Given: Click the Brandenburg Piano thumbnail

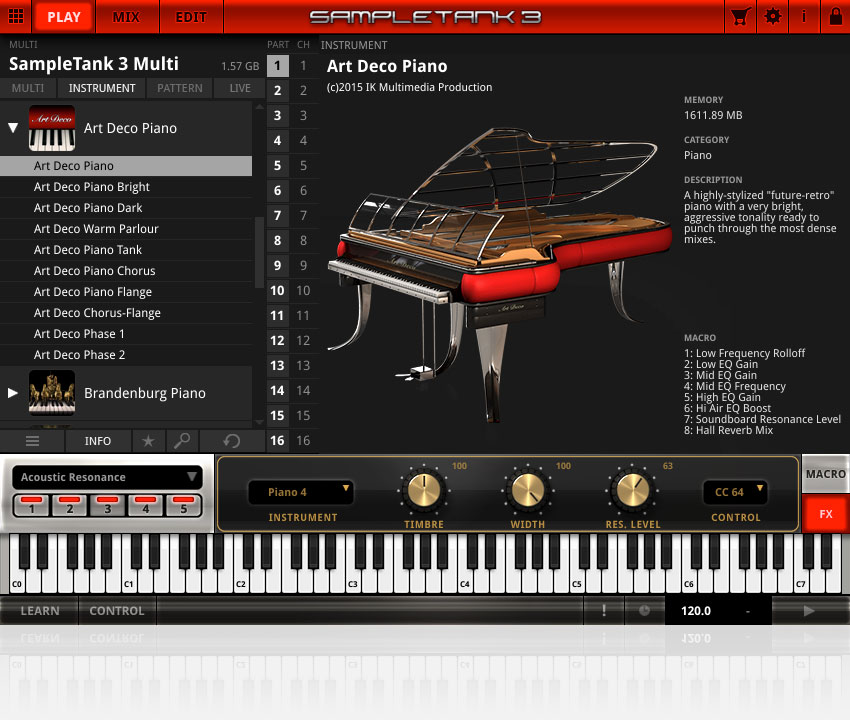Looking at the screenshot, I should click(x=51, y=393).
